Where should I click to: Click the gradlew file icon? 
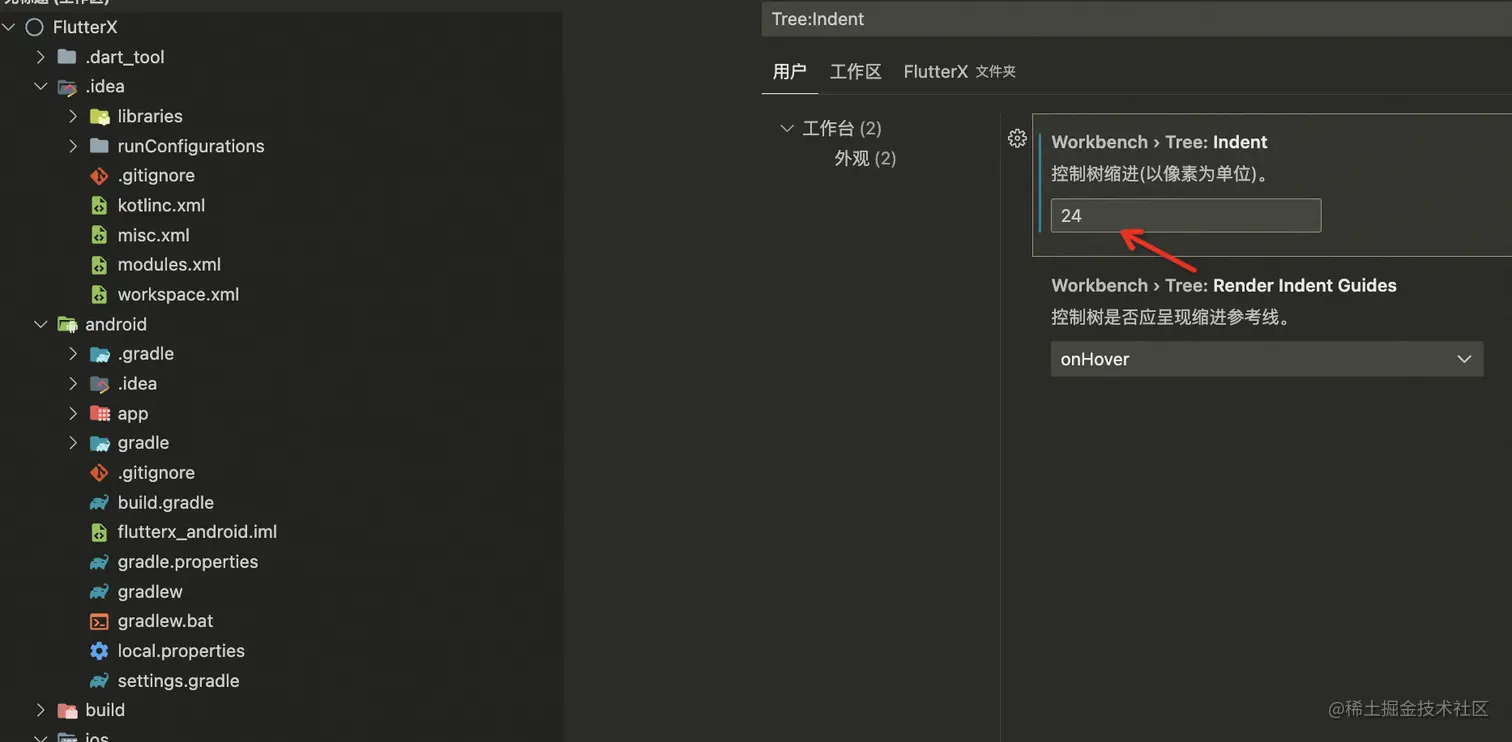tap(99, 592)
